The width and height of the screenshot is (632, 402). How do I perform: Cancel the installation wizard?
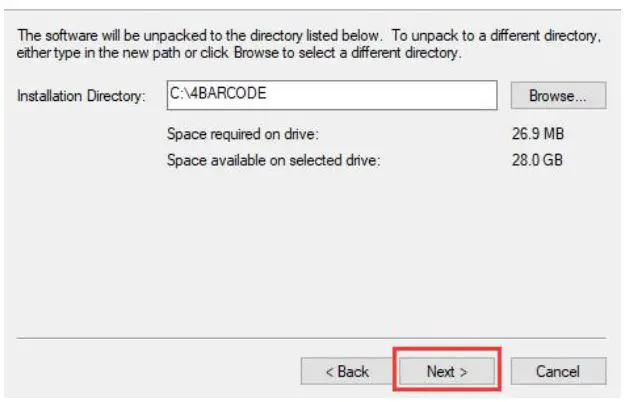[558, 371]
